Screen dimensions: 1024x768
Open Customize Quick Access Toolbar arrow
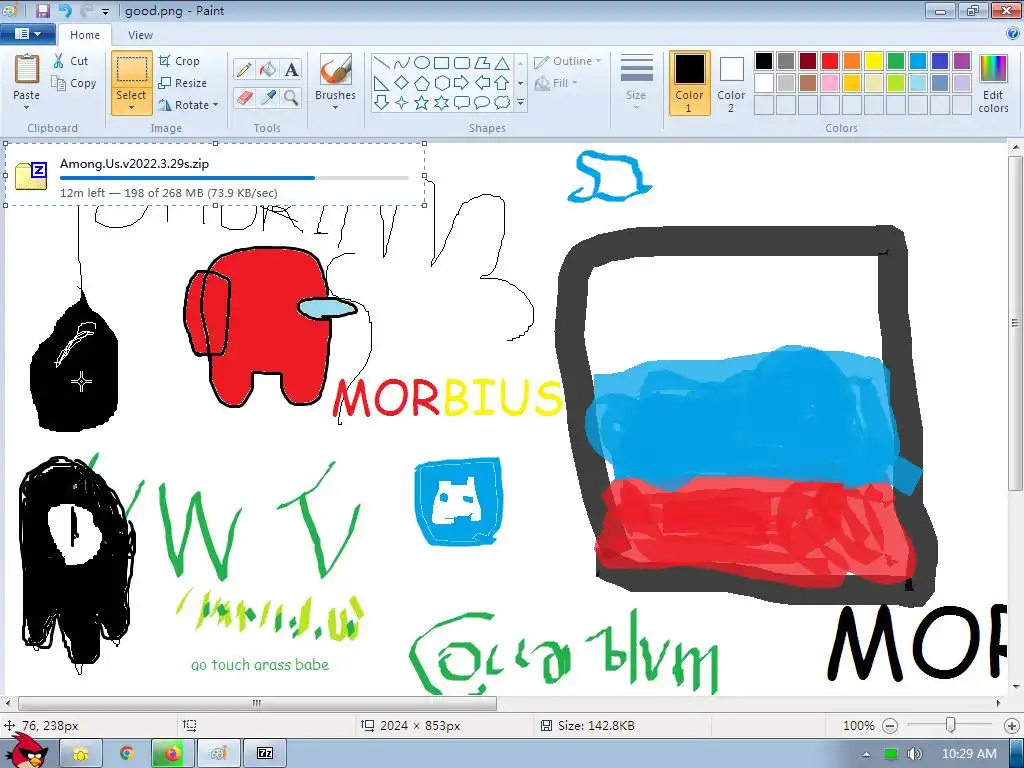point(105,11)
